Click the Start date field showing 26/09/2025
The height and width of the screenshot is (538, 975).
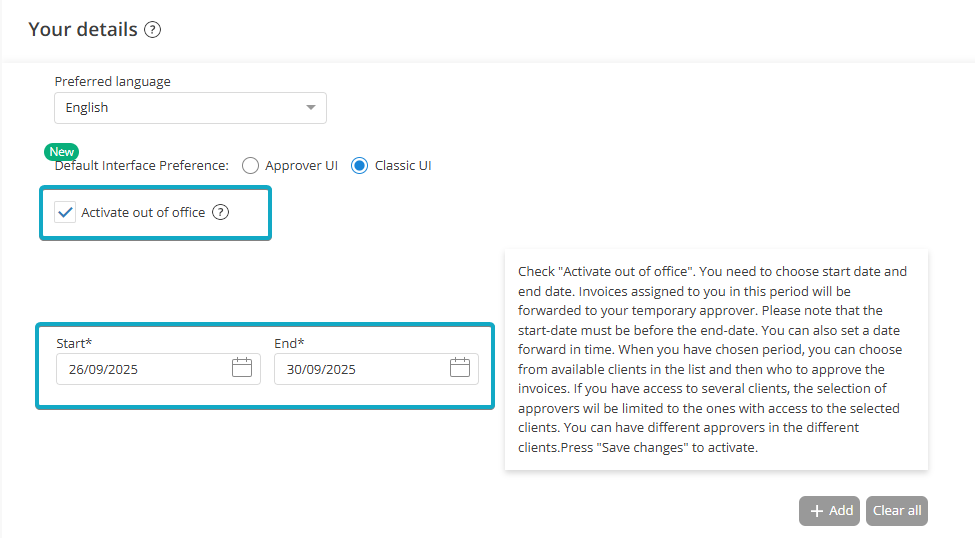tap(140, 369)
